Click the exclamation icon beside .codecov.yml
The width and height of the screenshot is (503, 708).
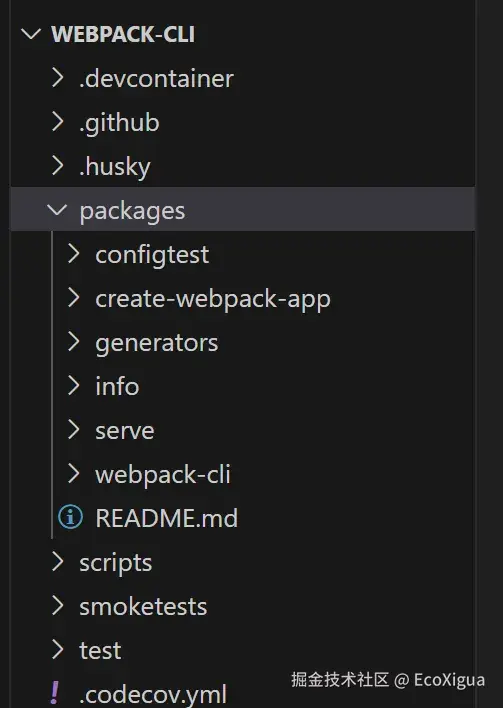point(55,693)
